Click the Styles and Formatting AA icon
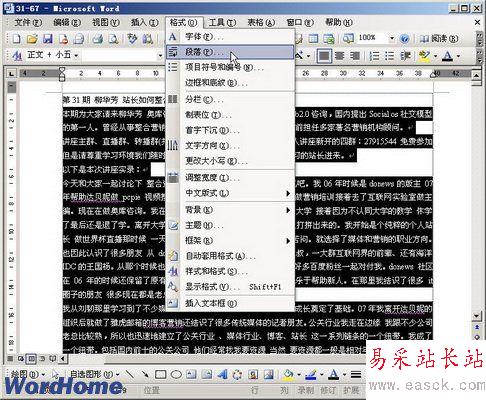 pyautogui.click(x=17, y=55)
